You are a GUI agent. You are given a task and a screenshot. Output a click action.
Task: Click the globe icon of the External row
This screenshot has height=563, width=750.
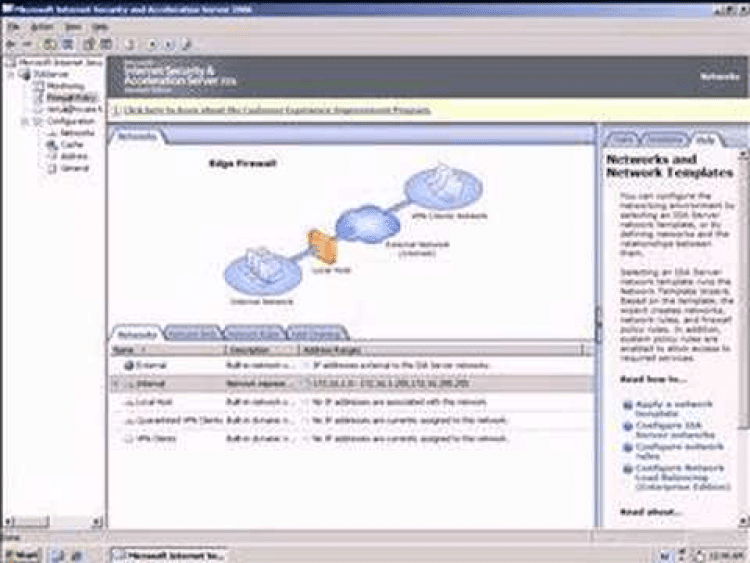point(129,365)
